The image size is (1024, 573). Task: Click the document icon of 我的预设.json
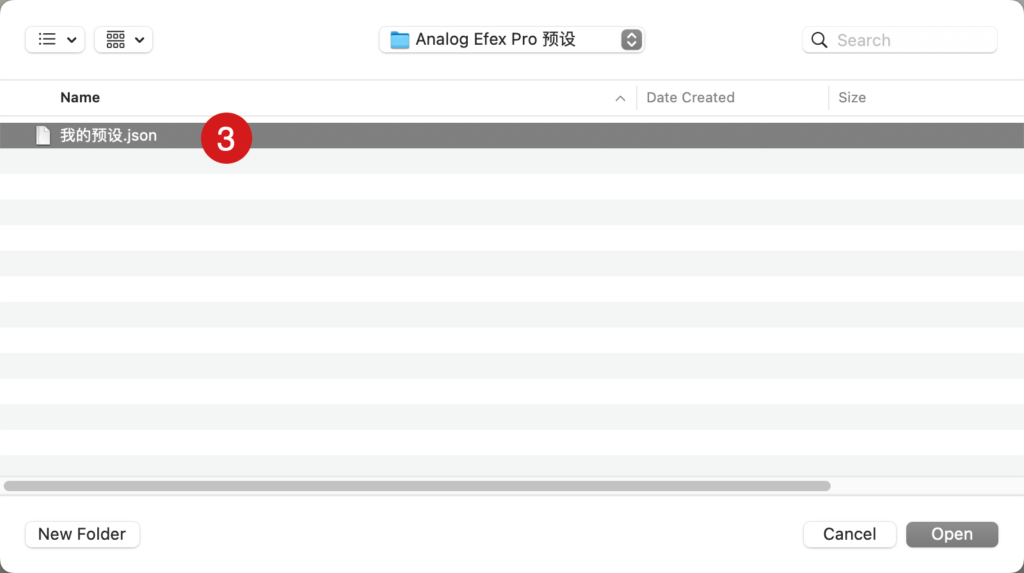pos(43,135)
